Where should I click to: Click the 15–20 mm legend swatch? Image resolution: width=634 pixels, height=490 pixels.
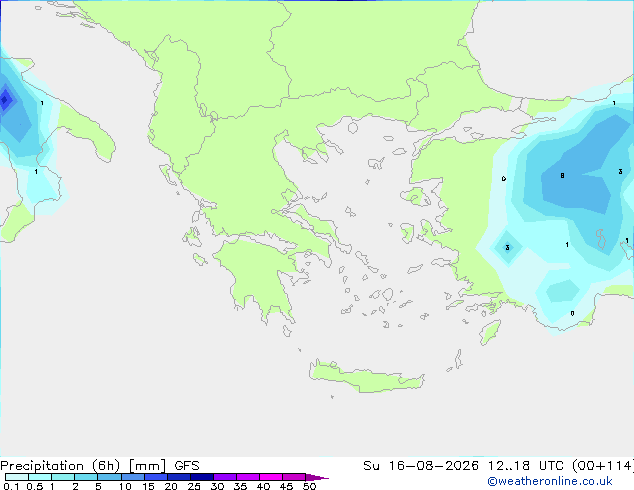coord(156,477)
